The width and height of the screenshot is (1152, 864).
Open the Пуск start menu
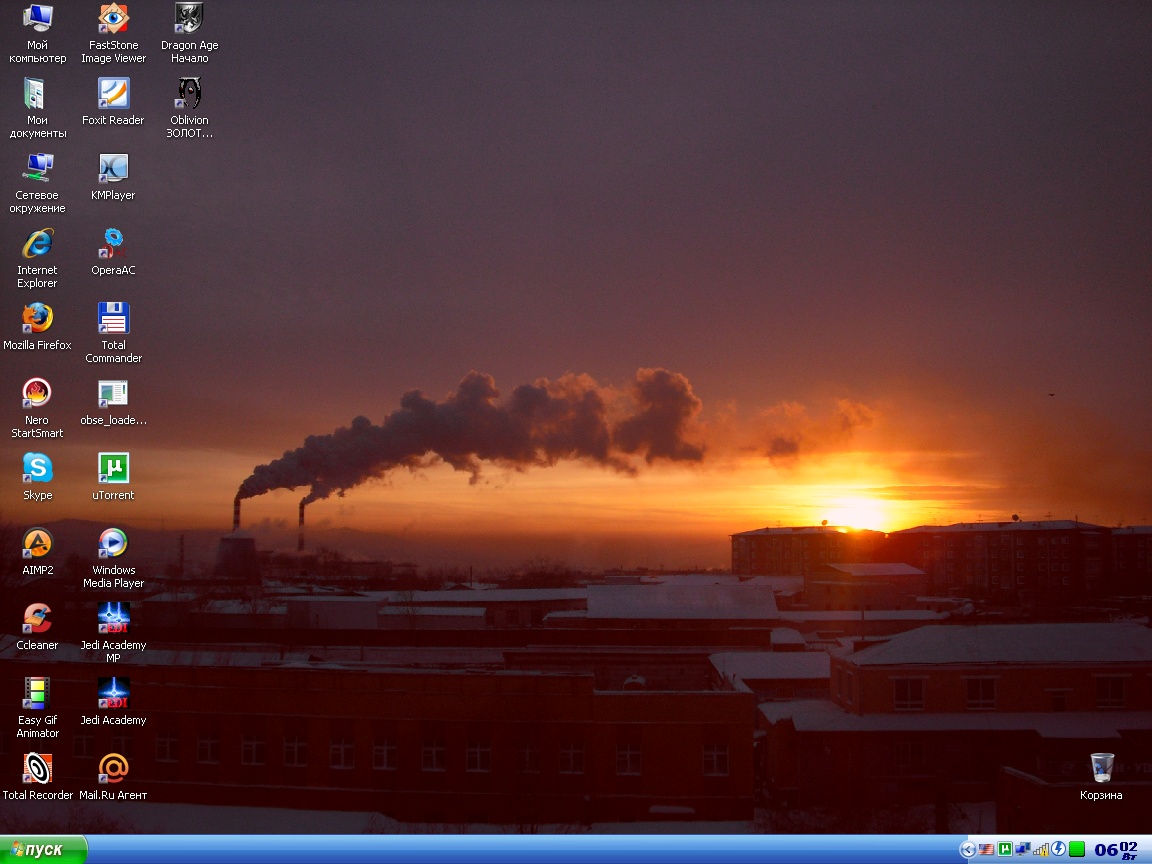click(43, 850)
